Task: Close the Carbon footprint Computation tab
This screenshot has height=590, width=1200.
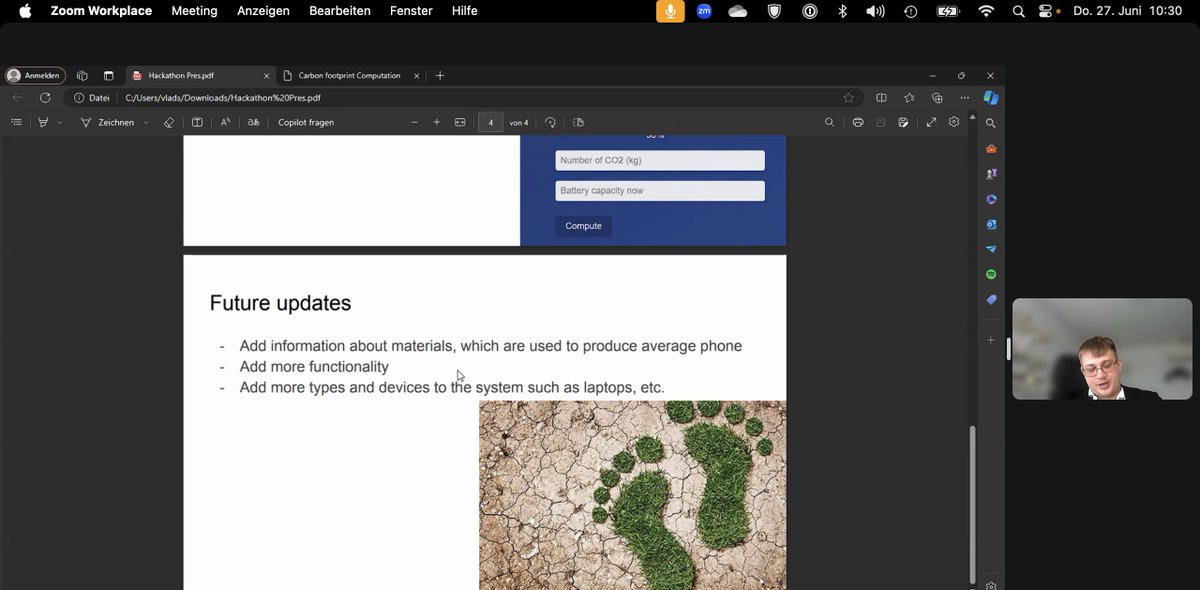Action: coord(416,75)
